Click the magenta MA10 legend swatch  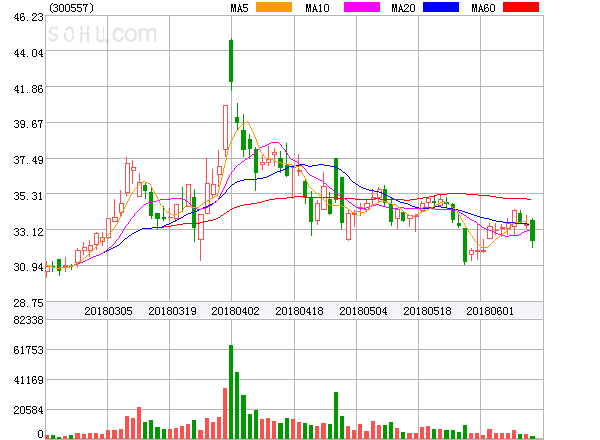[x=362, y=7]
